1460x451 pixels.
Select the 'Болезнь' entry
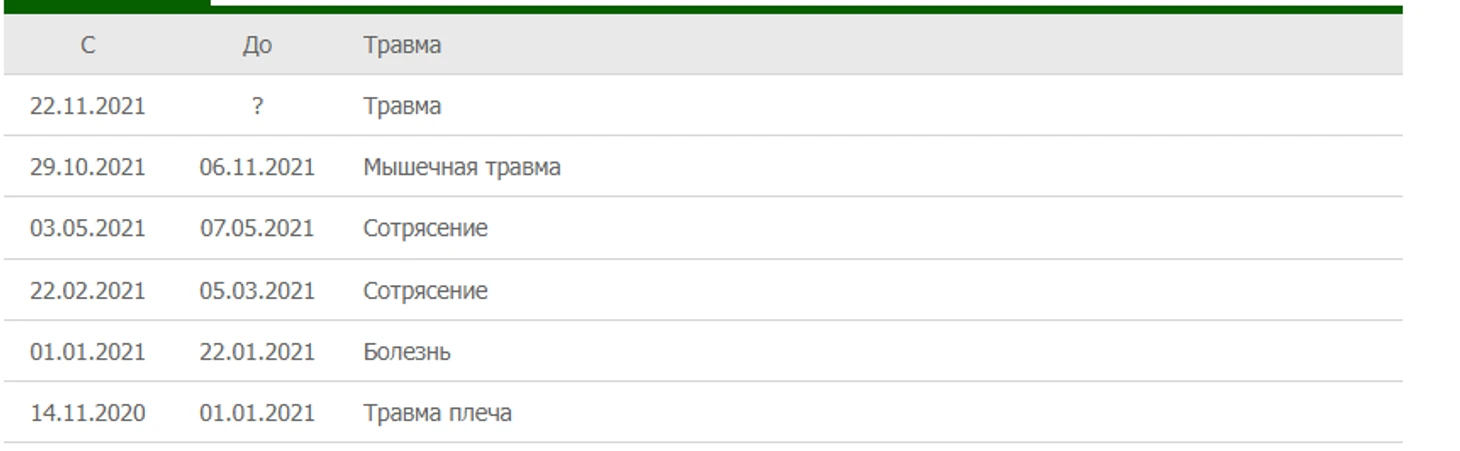(x=407, y=352)
